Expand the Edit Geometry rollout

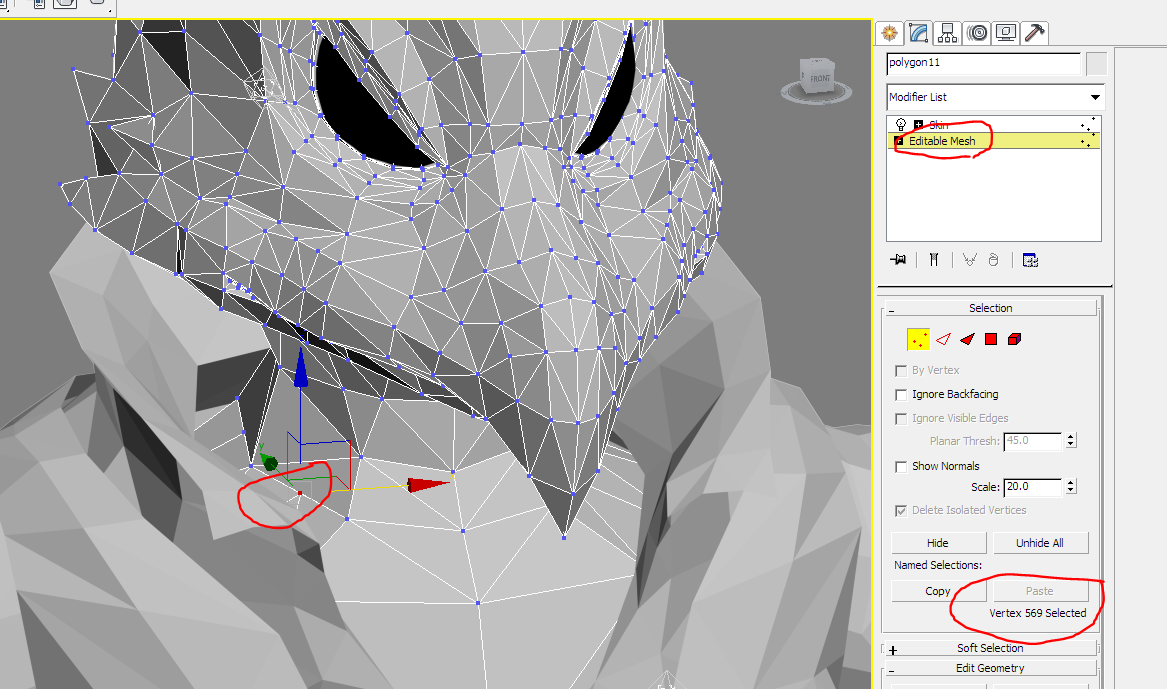[x=989, y=668]
